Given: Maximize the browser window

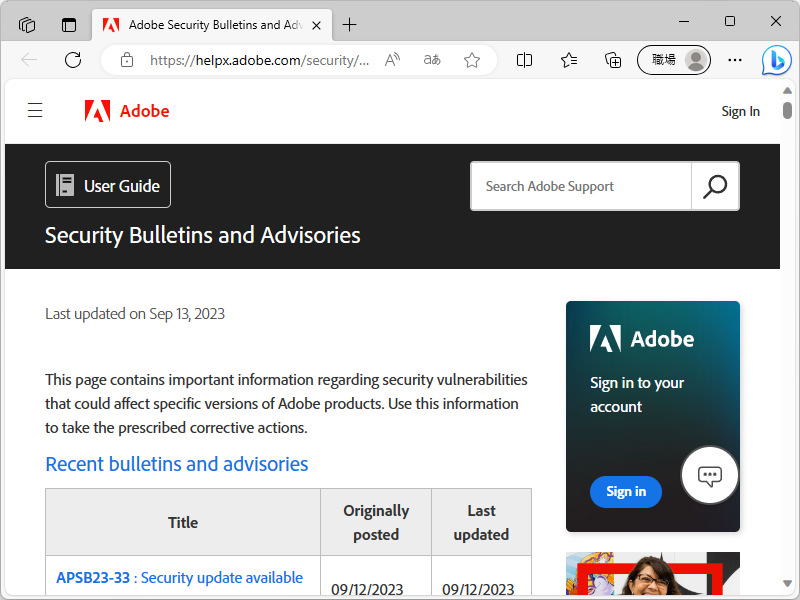Looking at the screenshot, I should click(x=730, y=21).
